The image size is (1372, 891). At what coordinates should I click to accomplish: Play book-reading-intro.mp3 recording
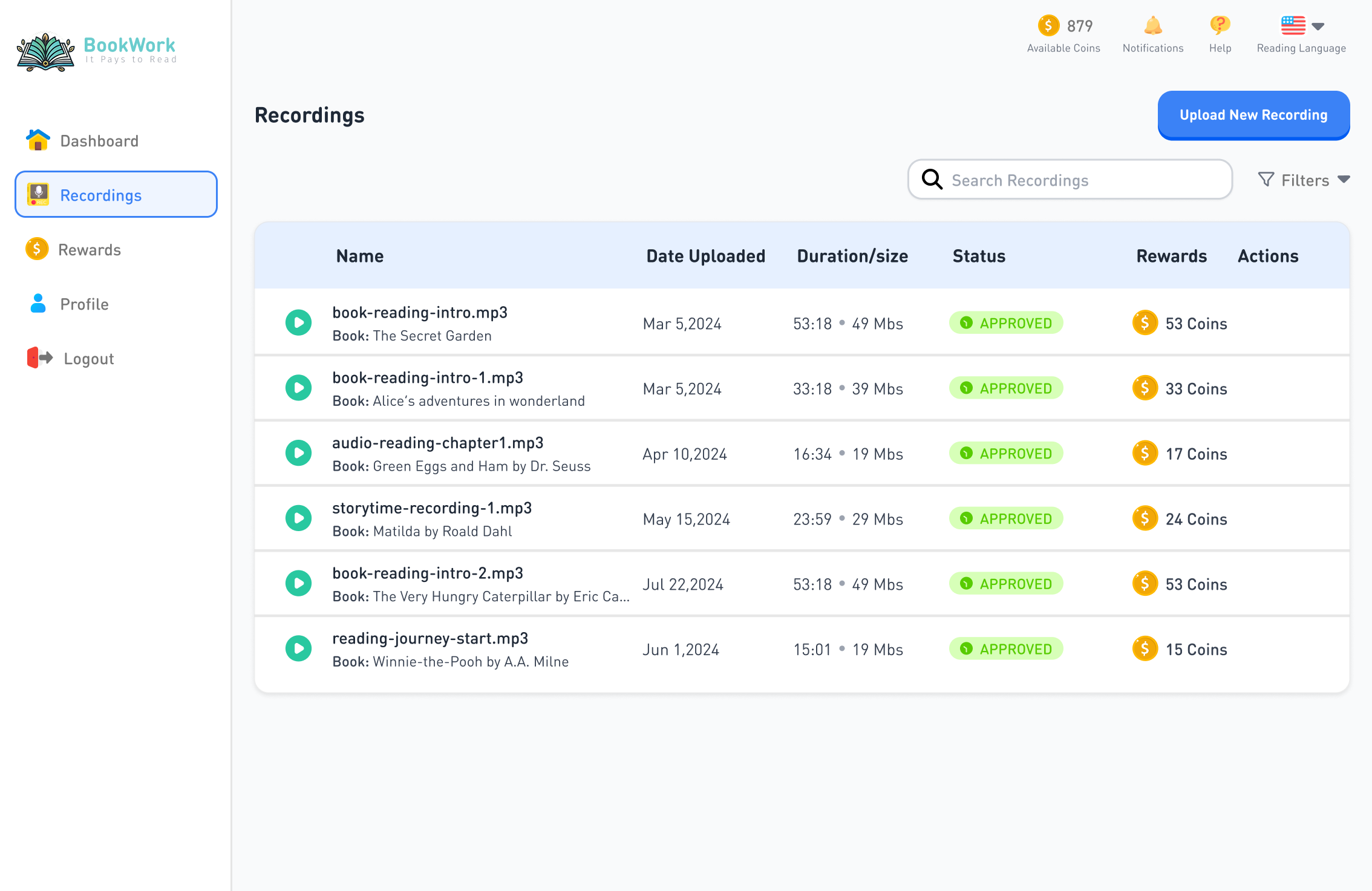pos(298,323)
